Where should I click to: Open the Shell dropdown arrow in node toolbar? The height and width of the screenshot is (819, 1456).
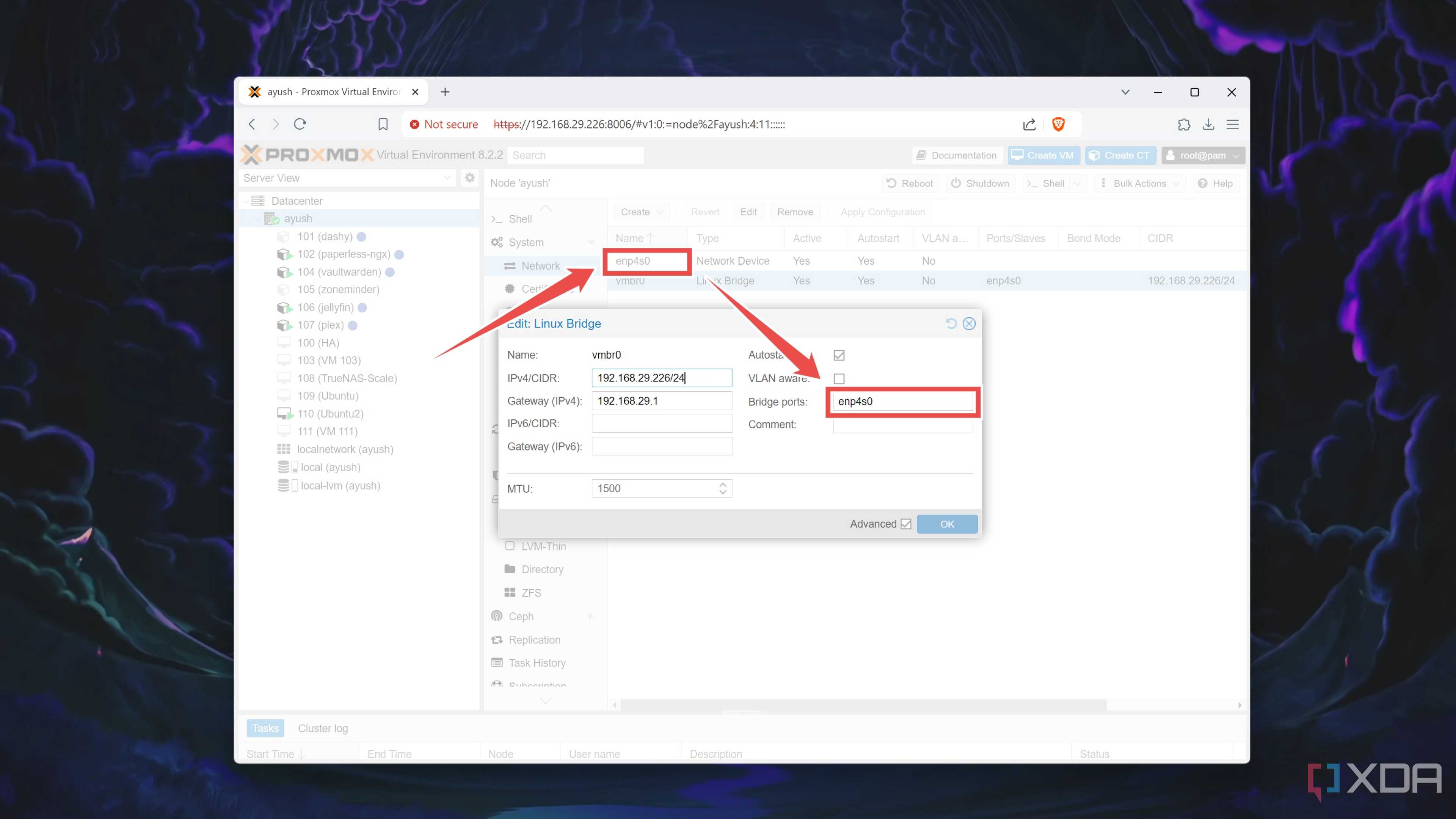[1078, 183]
